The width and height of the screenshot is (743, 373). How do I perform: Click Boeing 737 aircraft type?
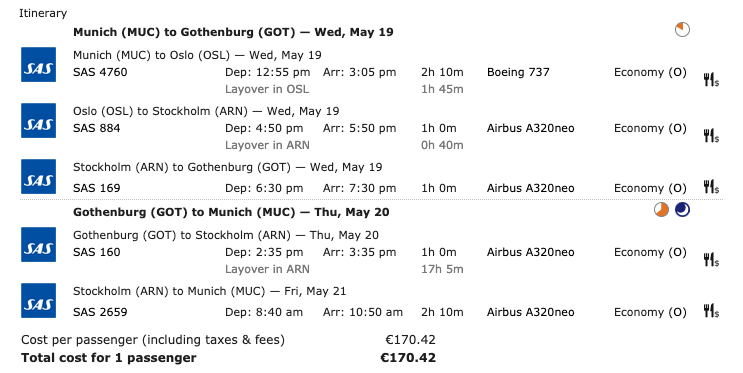pos(518,72)
